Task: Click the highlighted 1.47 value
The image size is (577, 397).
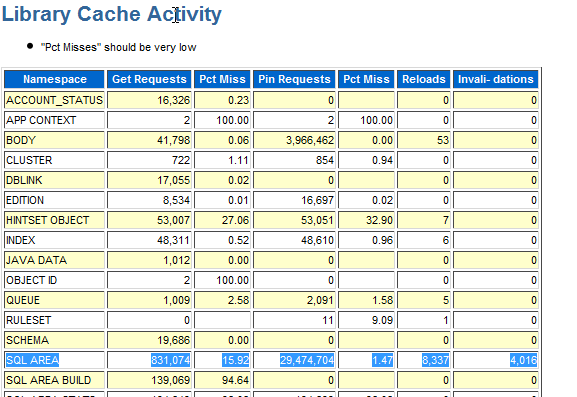Action: (382, 360)
